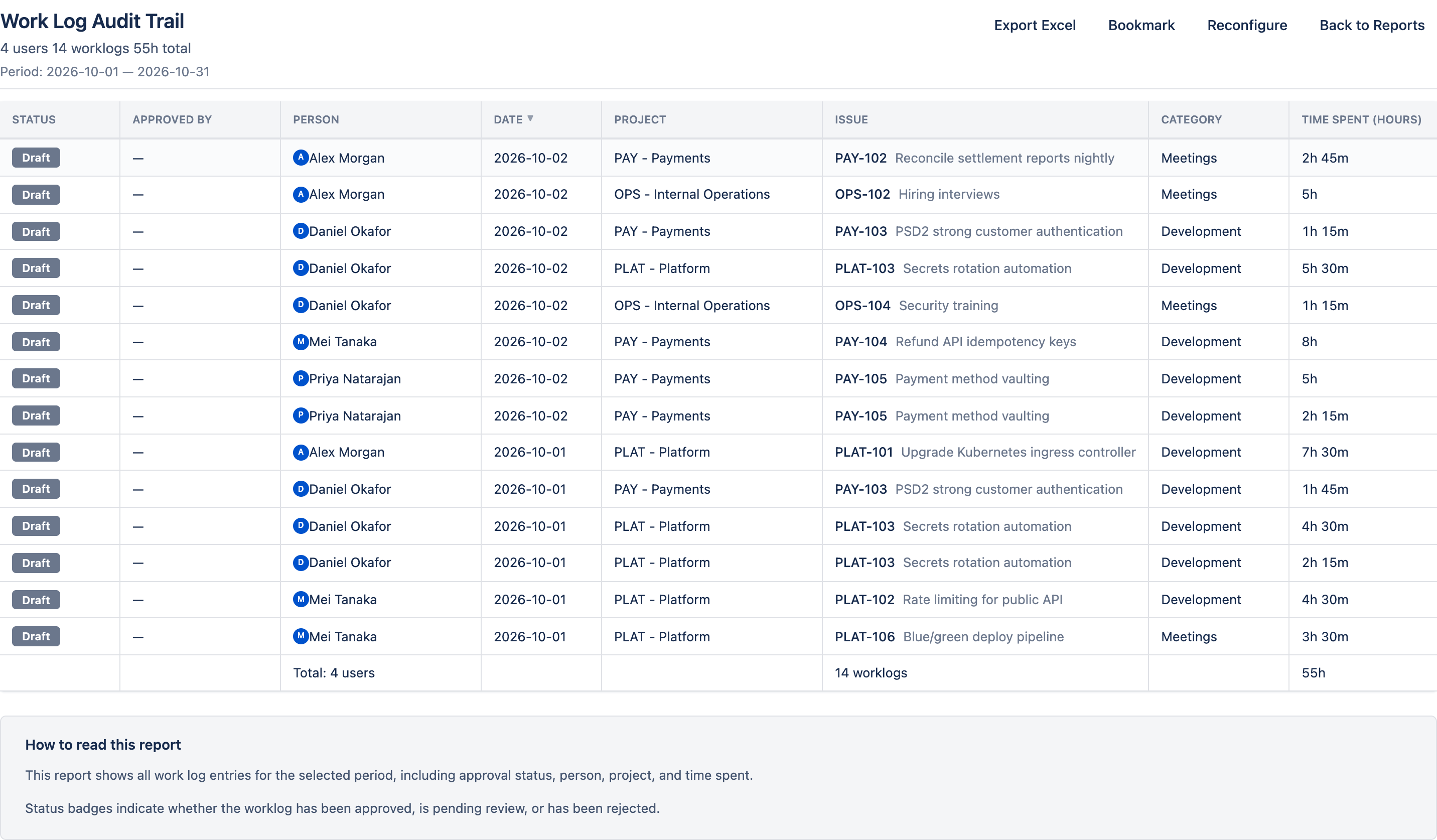The width and height of the screenshot is (1437, 840).
Task: Open issue PAY-102 Reconcile settlement reports
Action: 974,158
